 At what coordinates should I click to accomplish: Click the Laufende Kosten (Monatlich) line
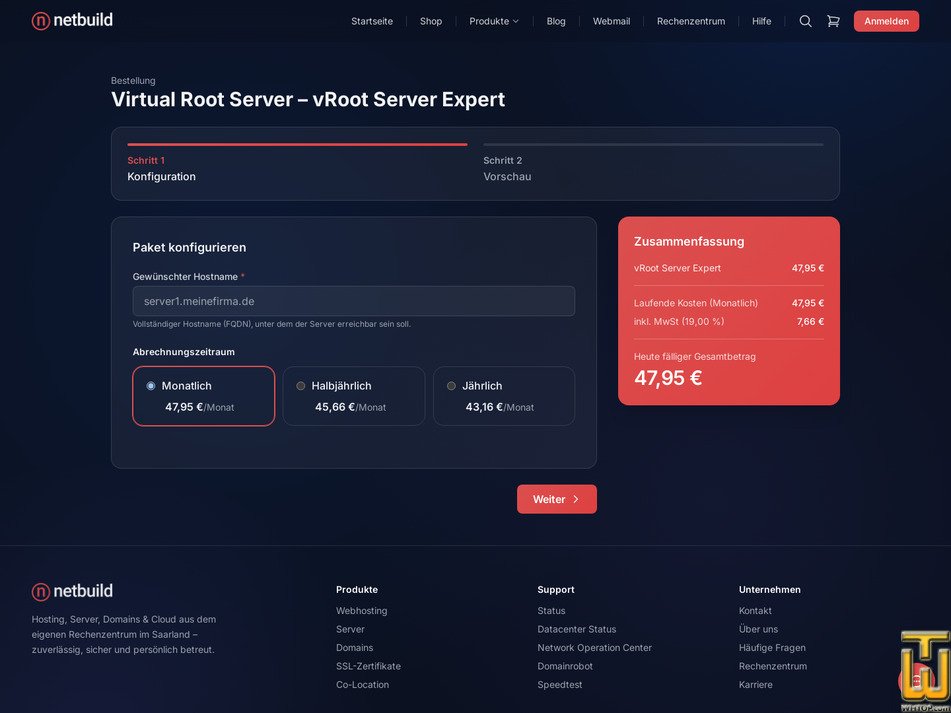pos(728,303)
